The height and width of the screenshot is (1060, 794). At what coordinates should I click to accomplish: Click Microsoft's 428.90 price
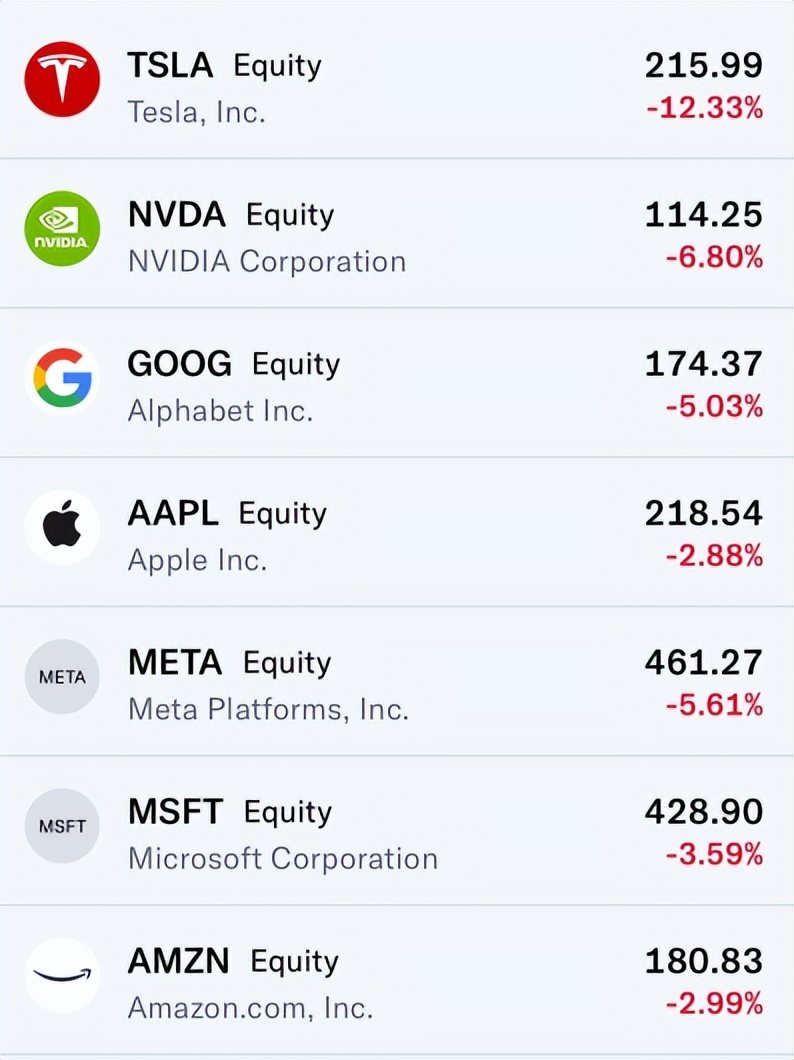pyautogui.click(x=703, y=811)
